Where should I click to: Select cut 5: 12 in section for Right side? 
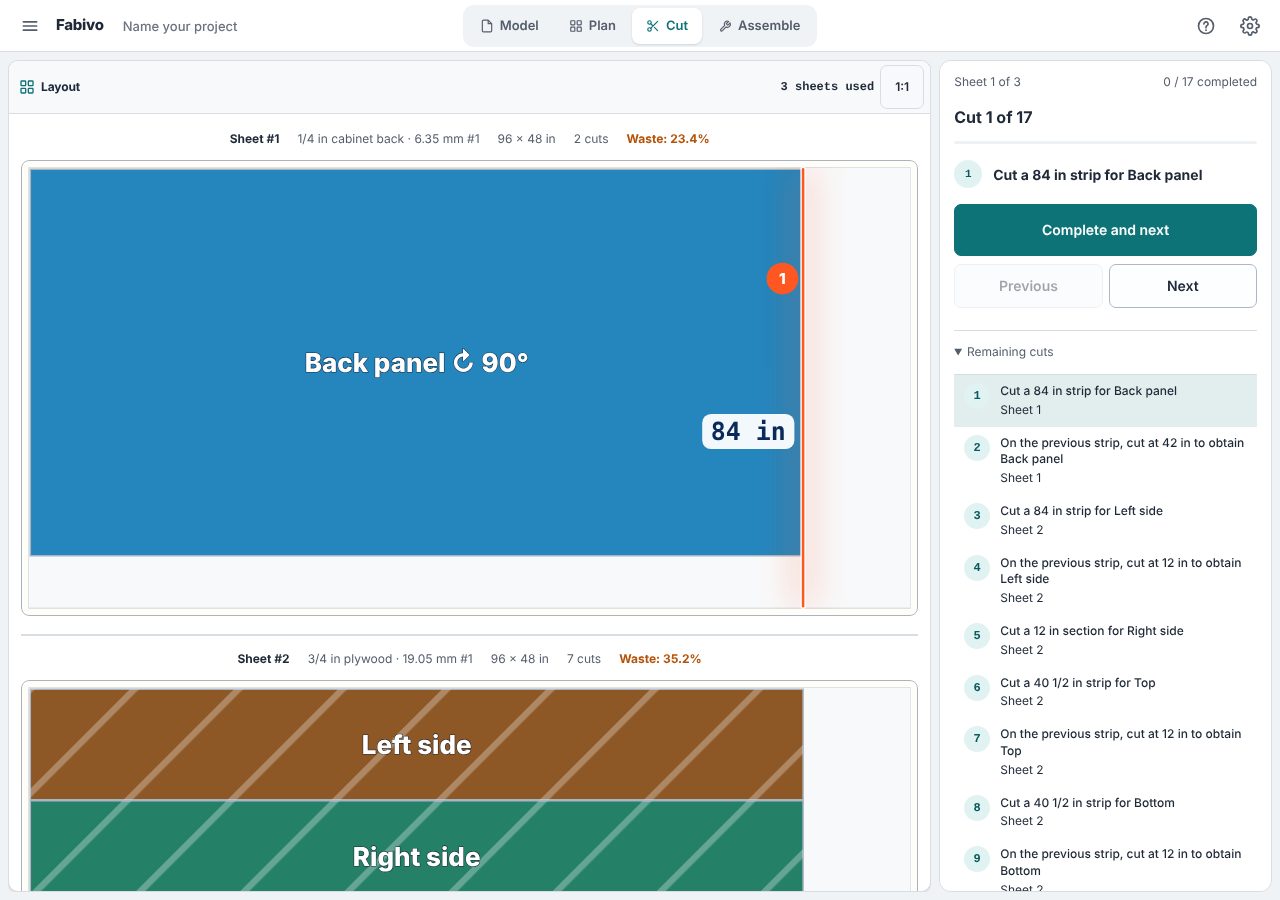point(1105,641)
